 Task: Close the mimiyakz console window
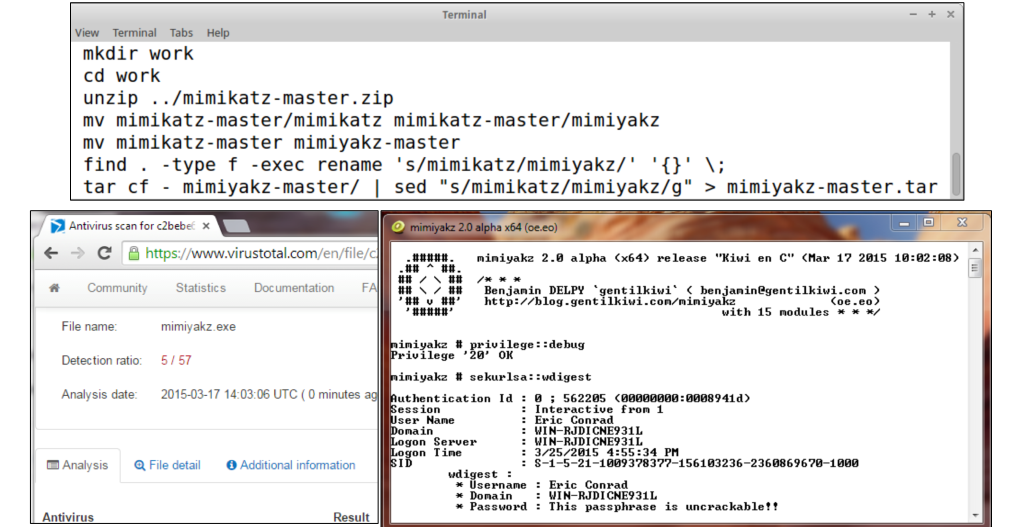pos(962,223)
